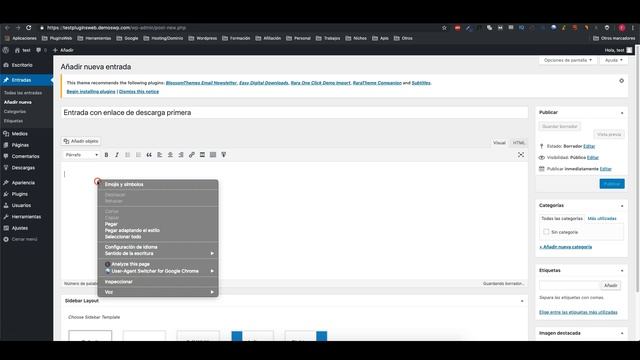Image resolution: width=640 pixels, height=360 pixels.
Task: Open Herramientas in the admin sidebar
Action: click(26, 217)
